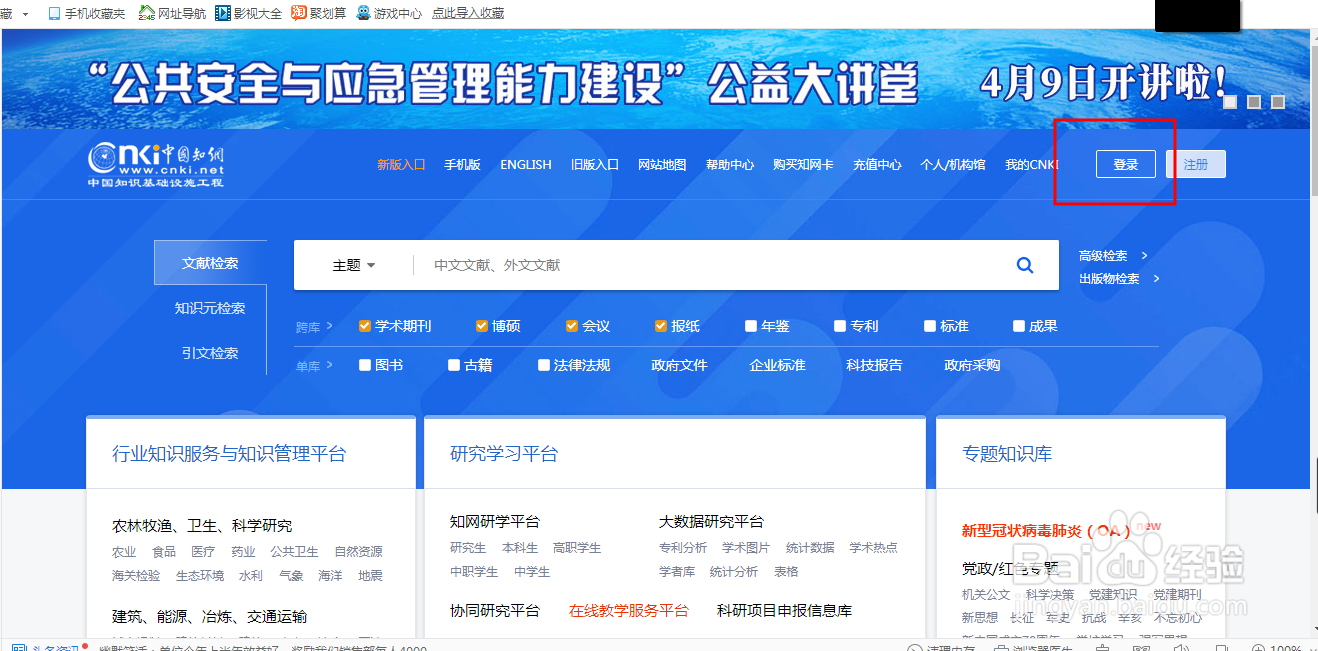This screenshot has height=651, width=1318.
Task: Open the 协同研究平台 link
Action: pyautogui.click(x=495, y=610)
